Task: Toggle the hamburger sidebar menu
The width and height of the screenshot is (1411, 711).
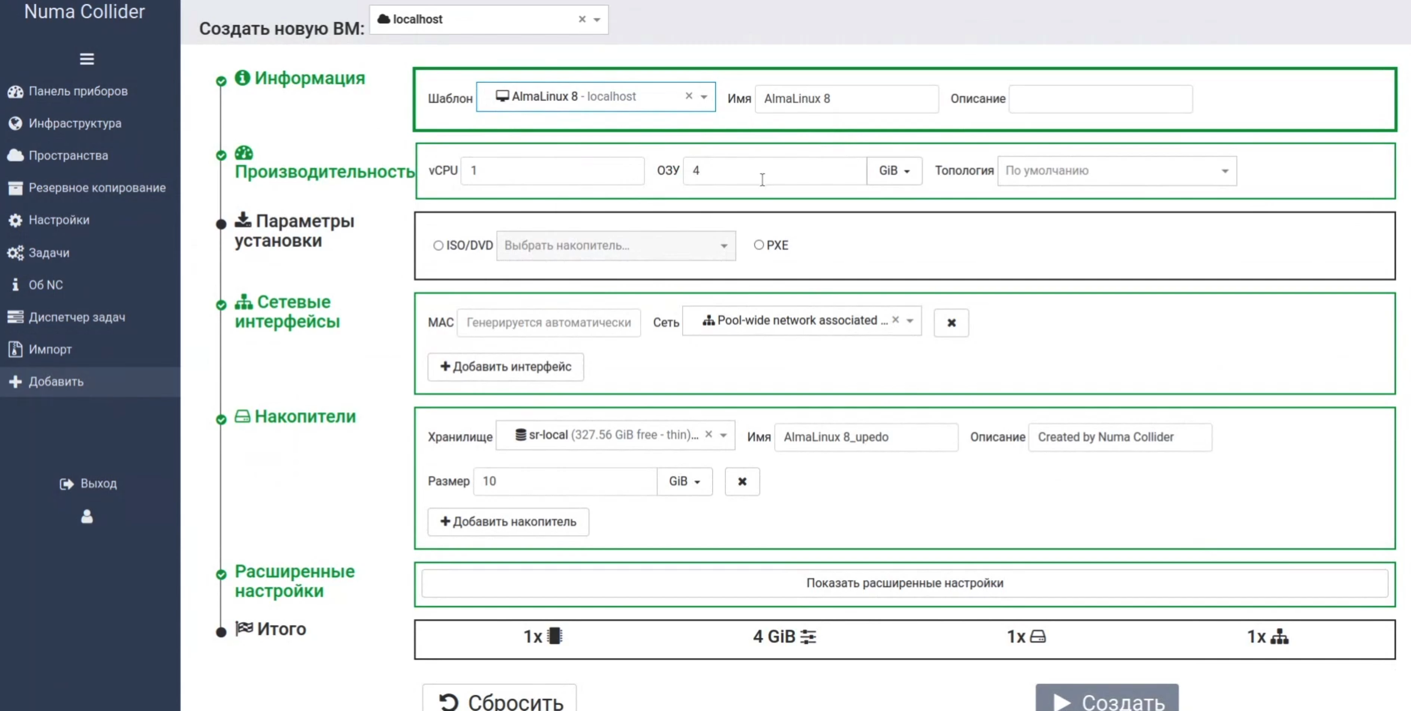Action: point(87,59)
